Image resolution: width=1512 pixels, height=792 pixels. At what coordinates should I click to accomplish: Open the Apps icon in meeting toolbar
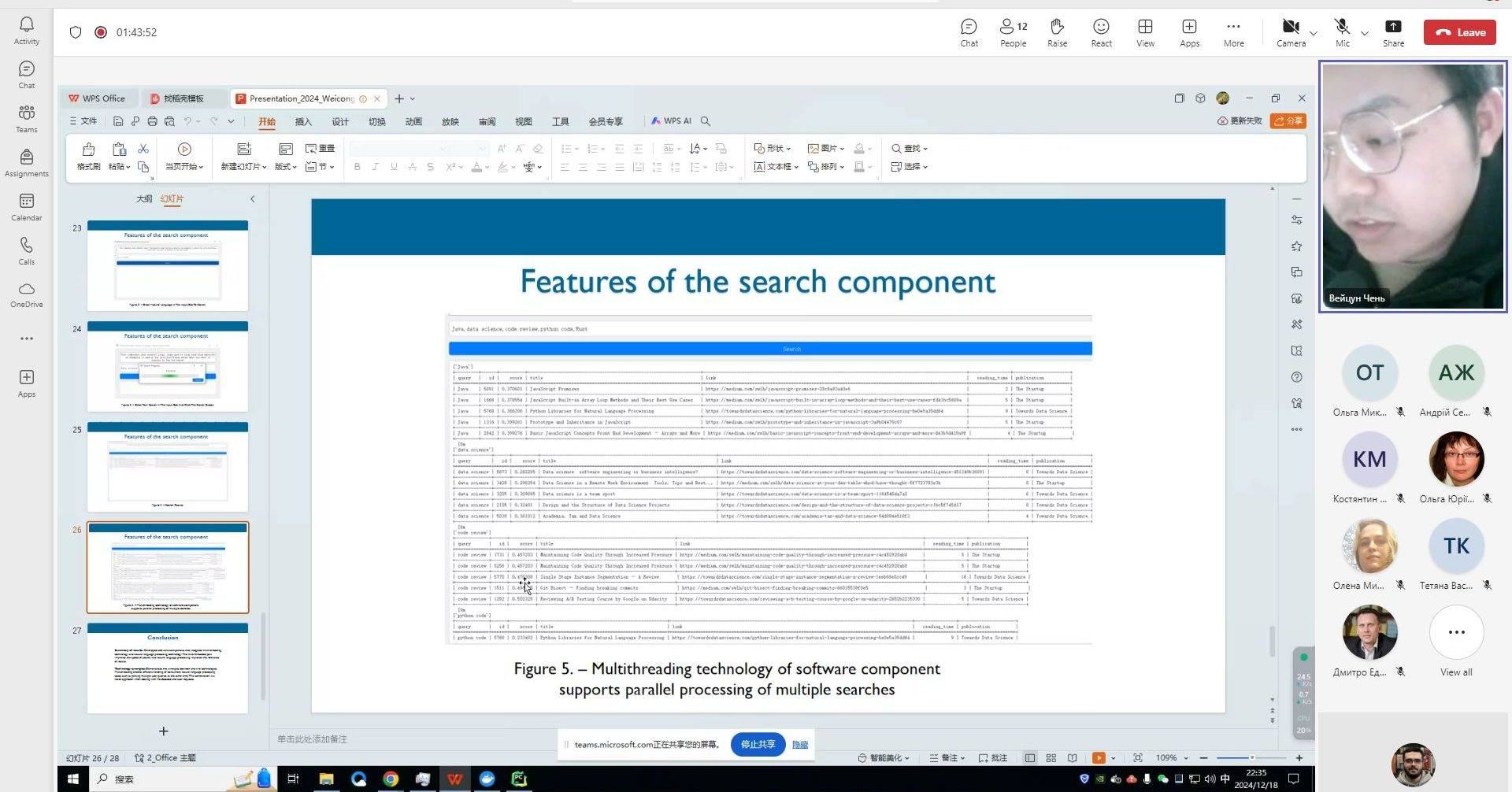point(1189,32)
